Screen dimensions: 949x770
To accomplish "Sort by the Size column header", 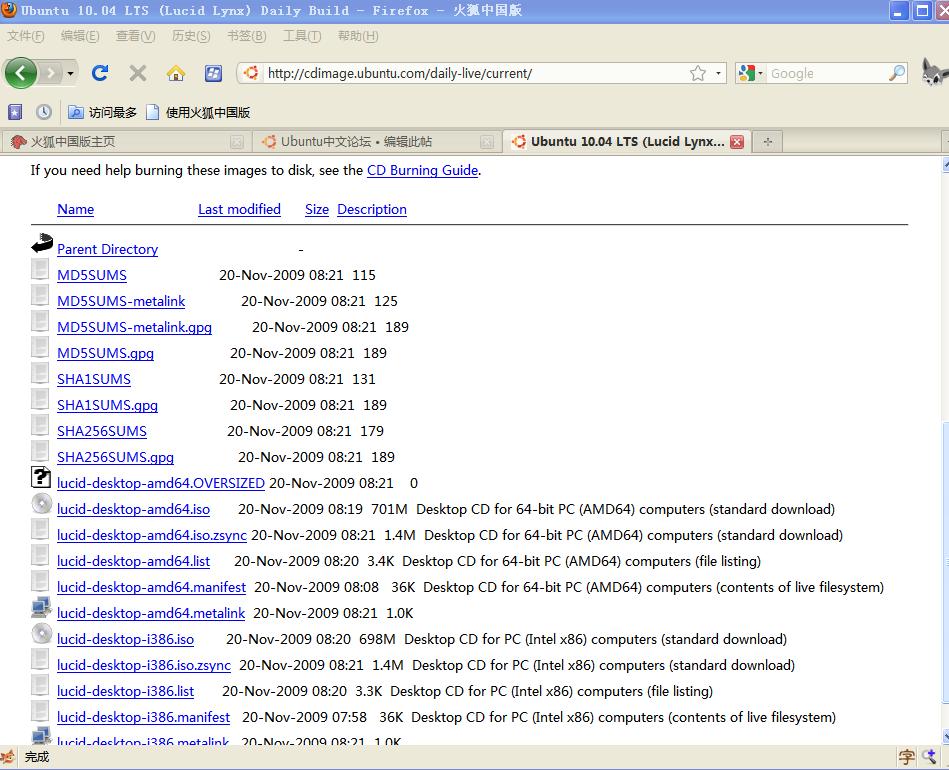I will coord(317,209).
